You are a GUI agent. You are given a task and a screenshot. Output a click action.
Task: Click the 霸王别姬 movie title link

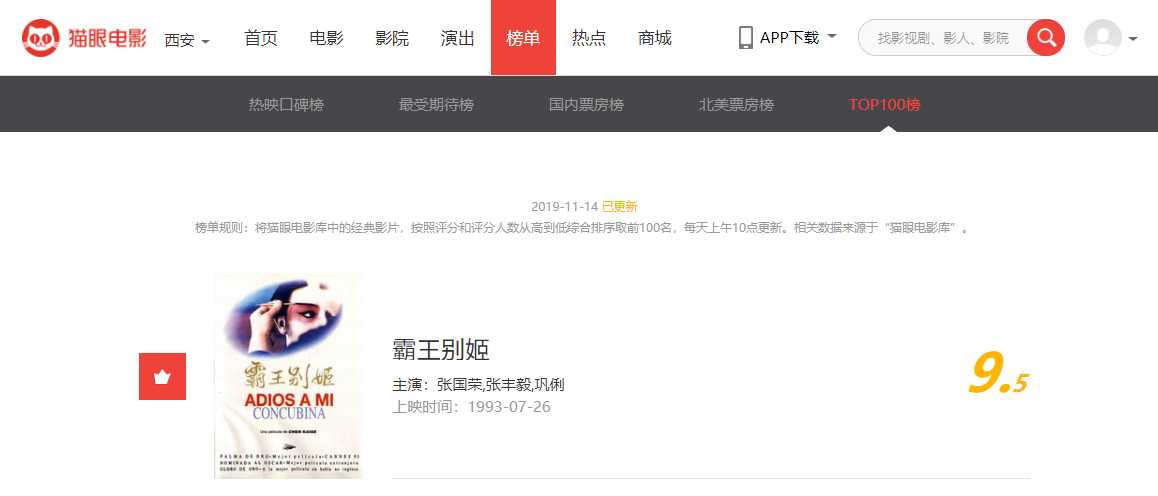(441, 350)
